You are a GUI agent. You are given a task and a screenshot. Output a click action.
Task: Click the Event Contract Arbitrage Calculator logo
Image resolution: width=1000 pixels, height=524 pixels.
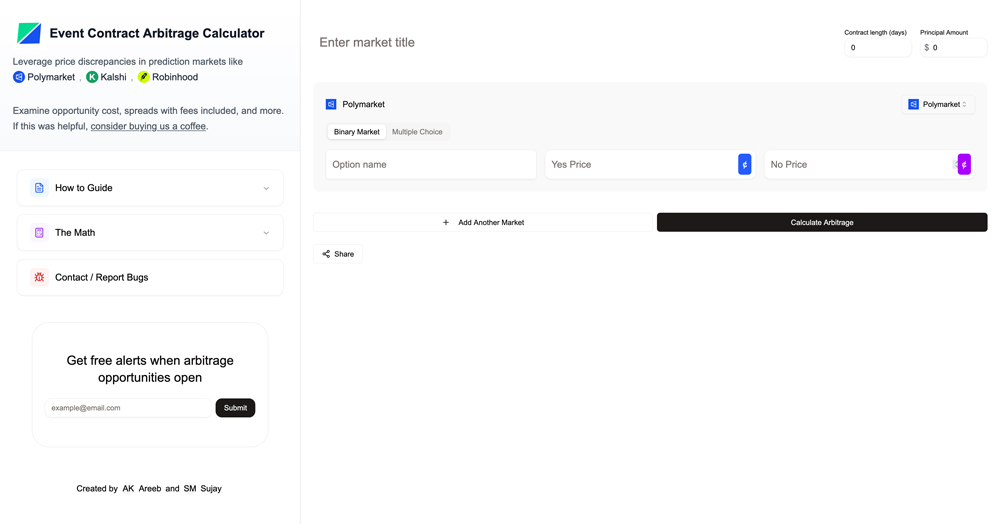pyautogui.click(x=29, y=34)
